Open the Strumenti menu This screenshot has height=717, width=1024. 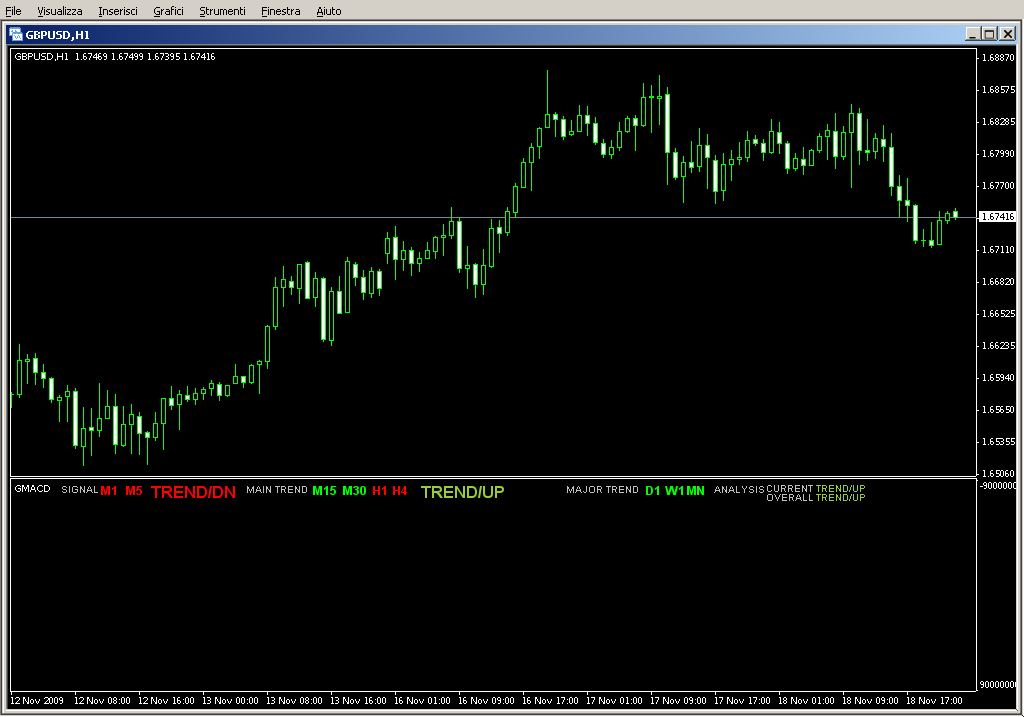click(x=222, y=11)
